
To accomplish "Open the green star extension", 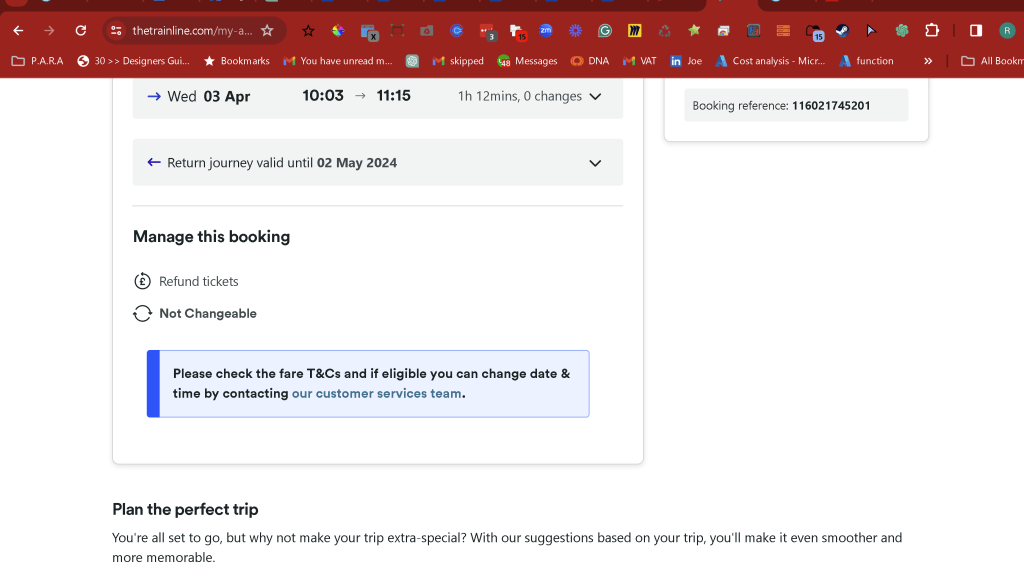I will (694, 30).
